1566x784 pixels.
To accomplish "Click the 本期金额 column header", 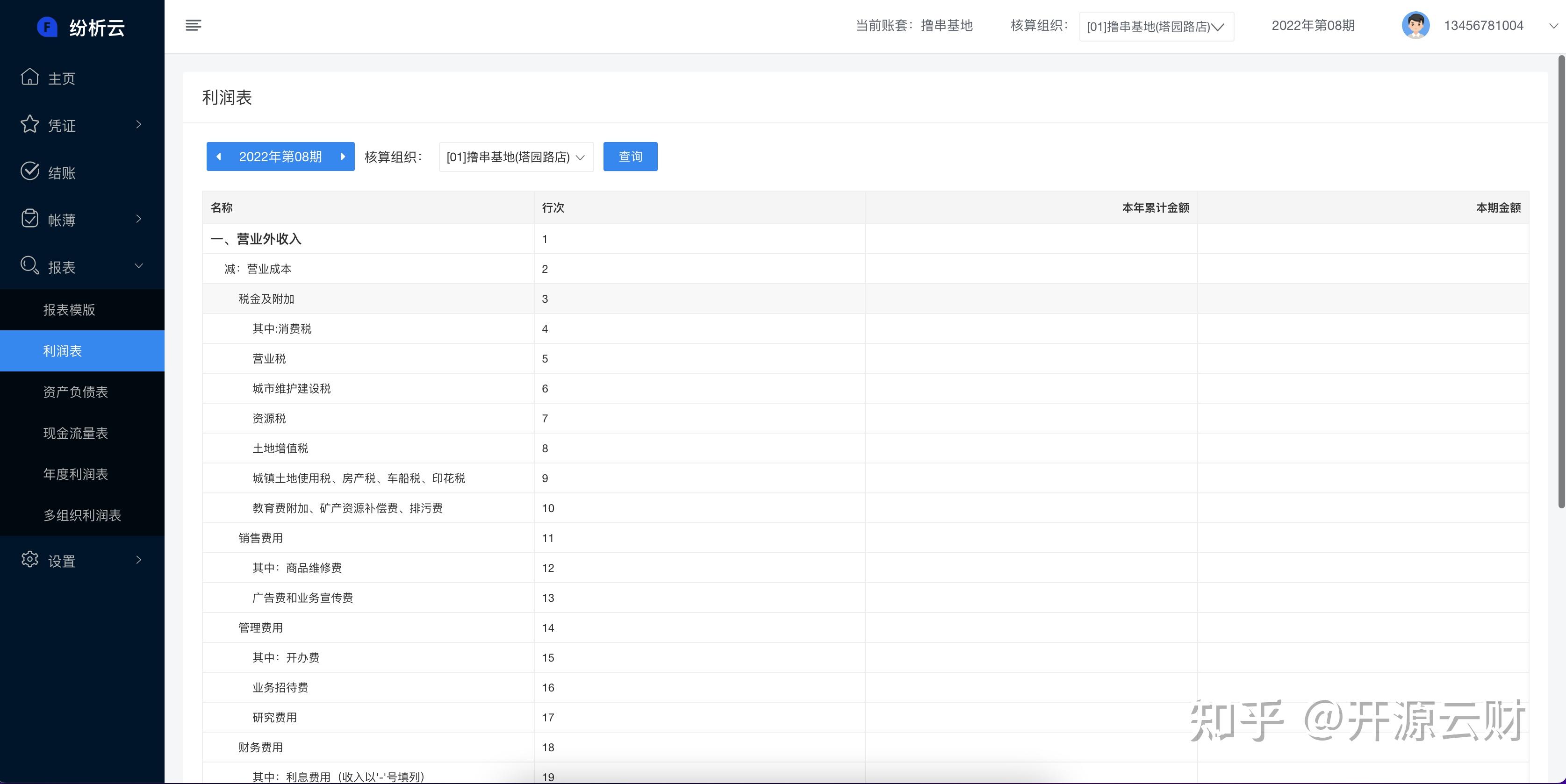I will (1363, 208).
